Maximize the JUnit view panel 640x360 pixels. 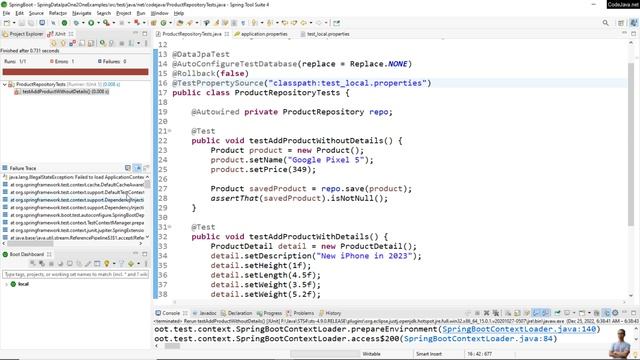point(144,33)
